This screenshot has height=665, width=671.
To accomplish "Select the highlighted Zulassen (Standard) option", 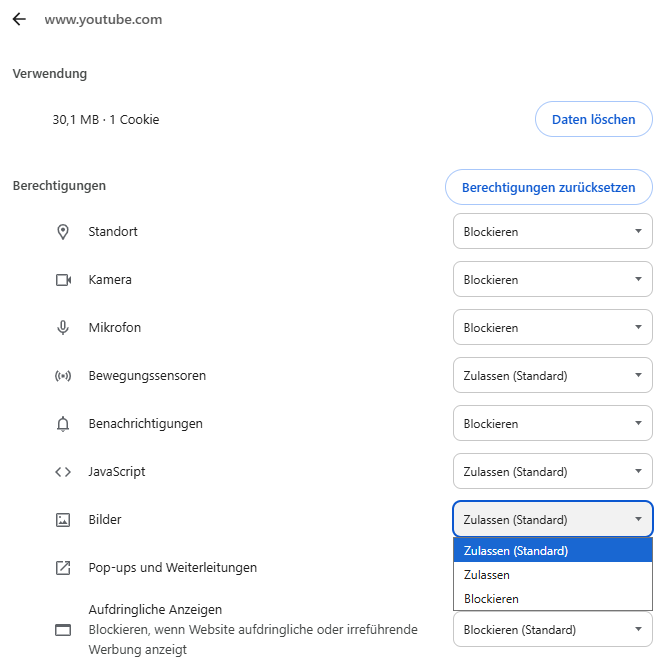I will tap(516, 551).
